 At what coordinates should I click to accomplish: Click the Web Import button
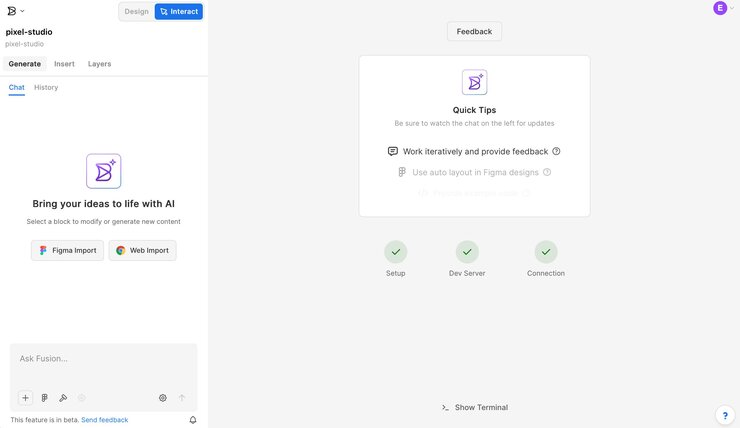(143, 251)
